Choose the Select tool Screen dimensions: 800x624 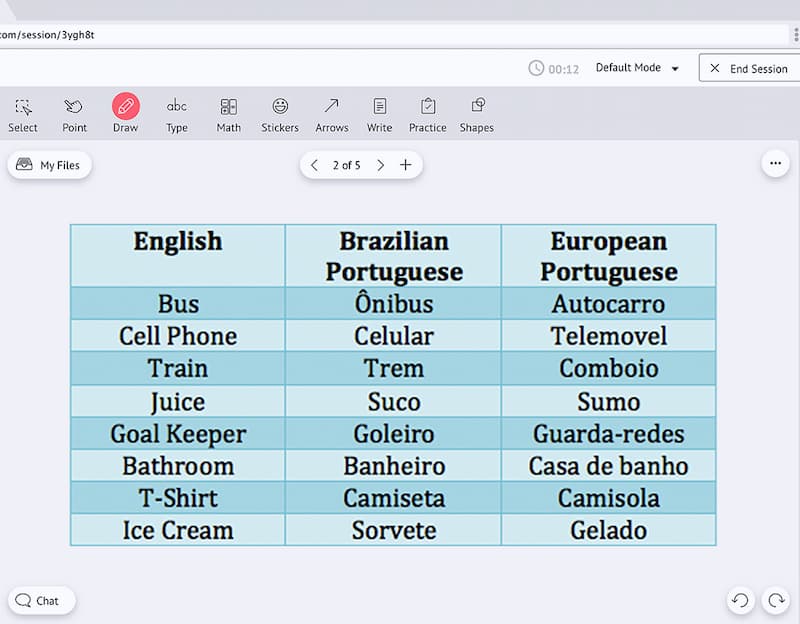[x=23, y=115]
